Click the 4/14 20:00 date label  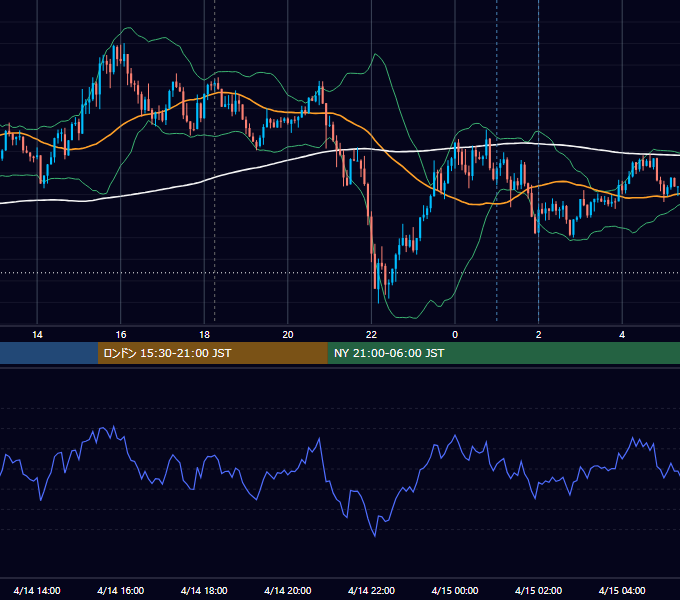tap(288, 590)
